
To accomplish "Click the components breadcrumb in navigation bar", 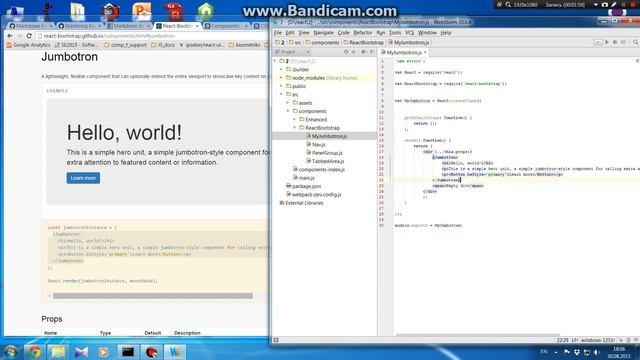I will [x=322, y=42].
